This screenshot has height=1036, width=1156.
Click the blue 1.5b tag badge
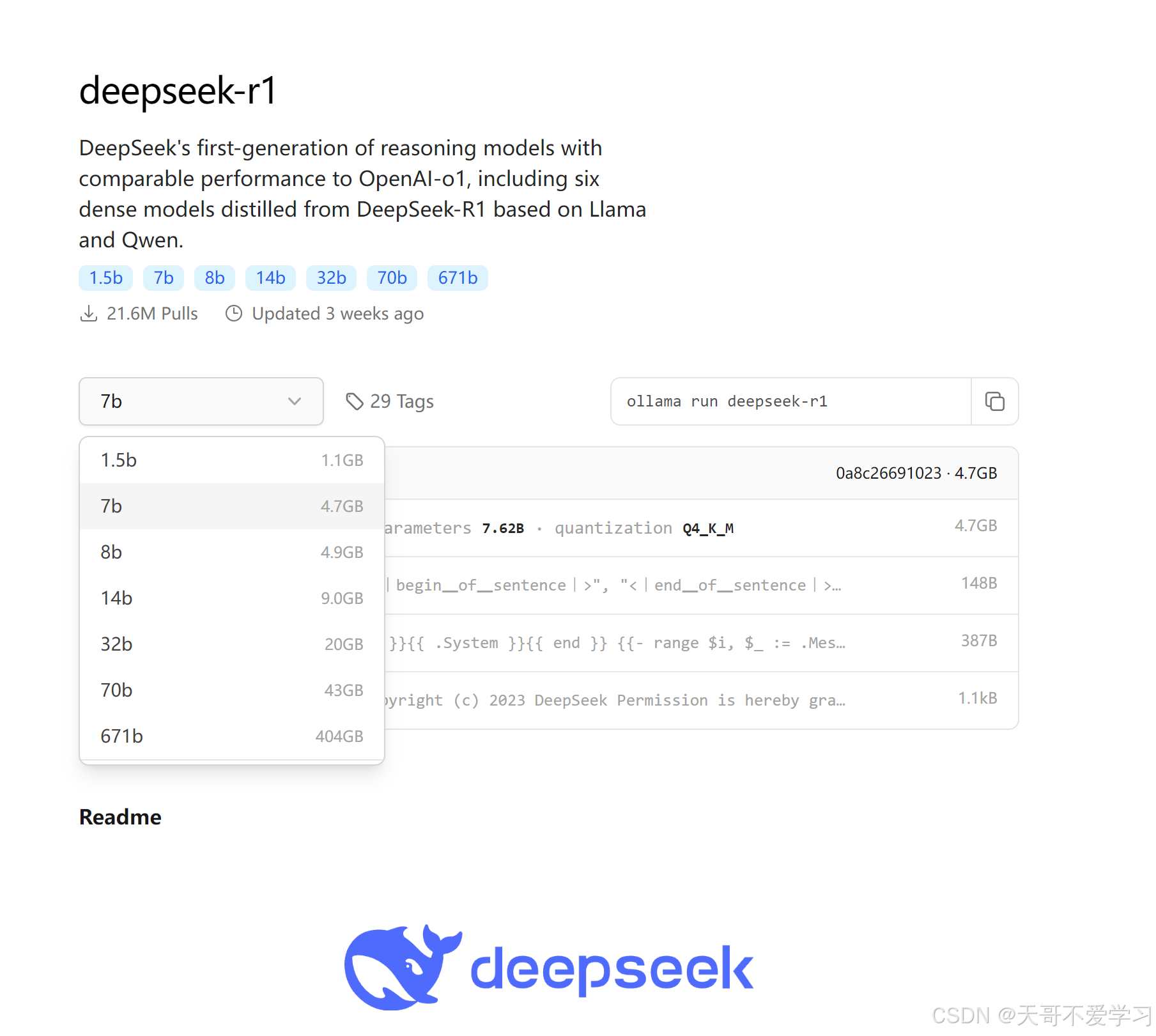click(x=106, y=278)
